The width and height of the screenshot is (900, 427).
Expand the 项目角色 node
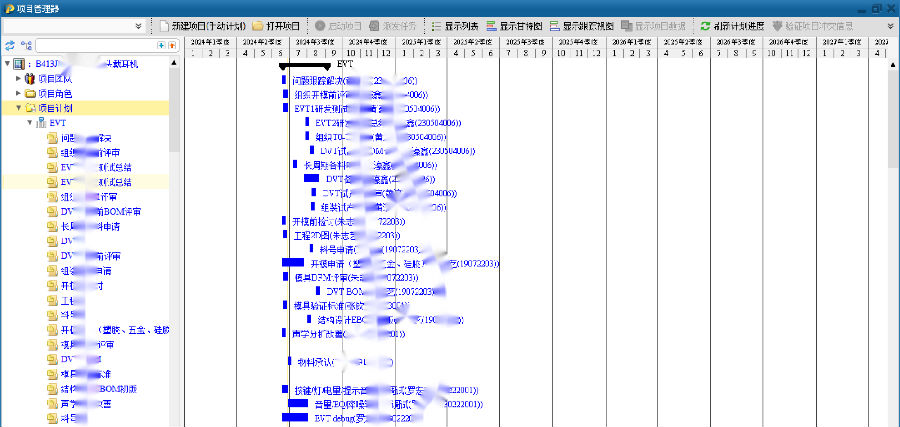tap(18, 93)
